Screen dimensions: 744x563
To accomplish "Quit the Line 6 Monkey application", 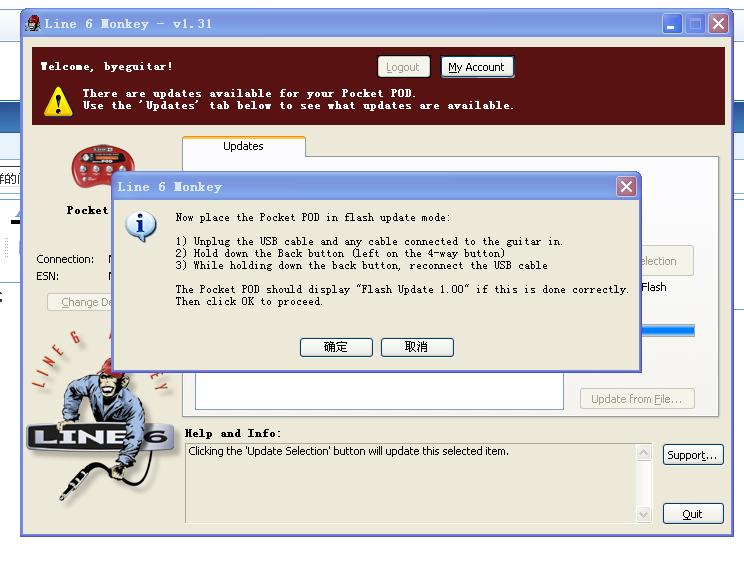I will pos(692,514).
